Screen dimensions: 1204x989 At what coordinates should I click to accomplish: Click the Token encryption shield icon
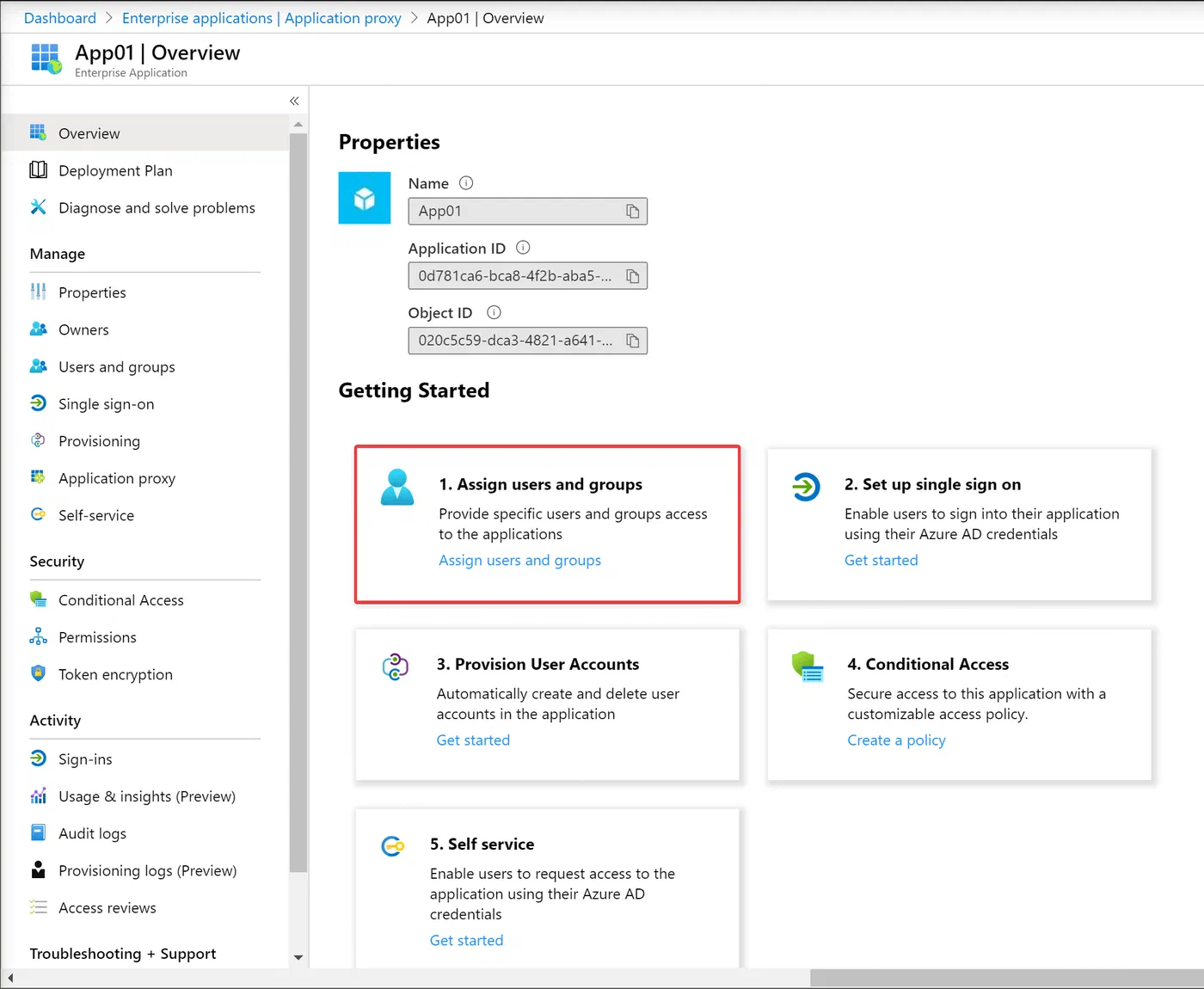38,673
